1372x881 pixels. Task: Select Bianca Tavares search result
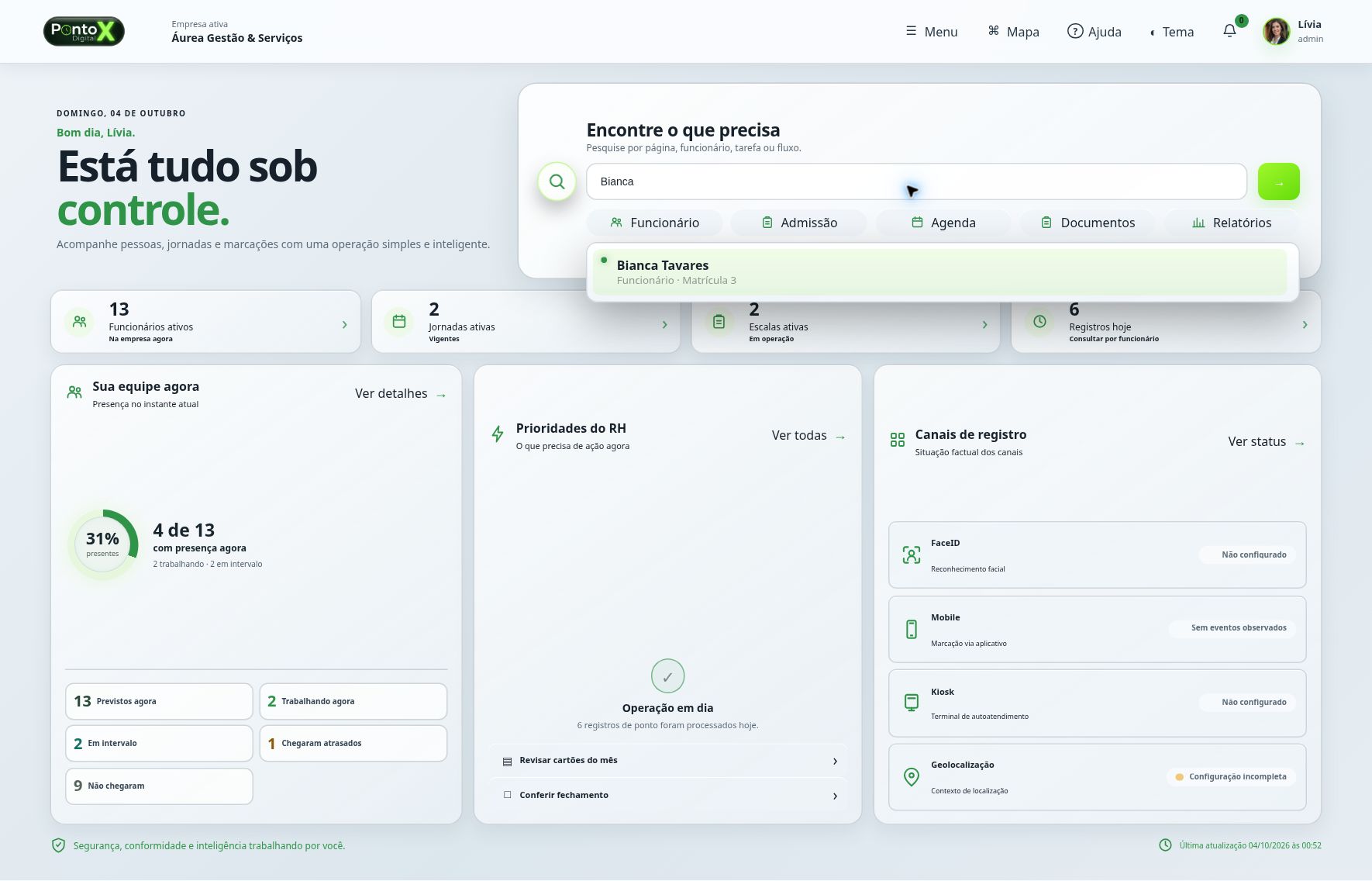(x=939, y=272)
